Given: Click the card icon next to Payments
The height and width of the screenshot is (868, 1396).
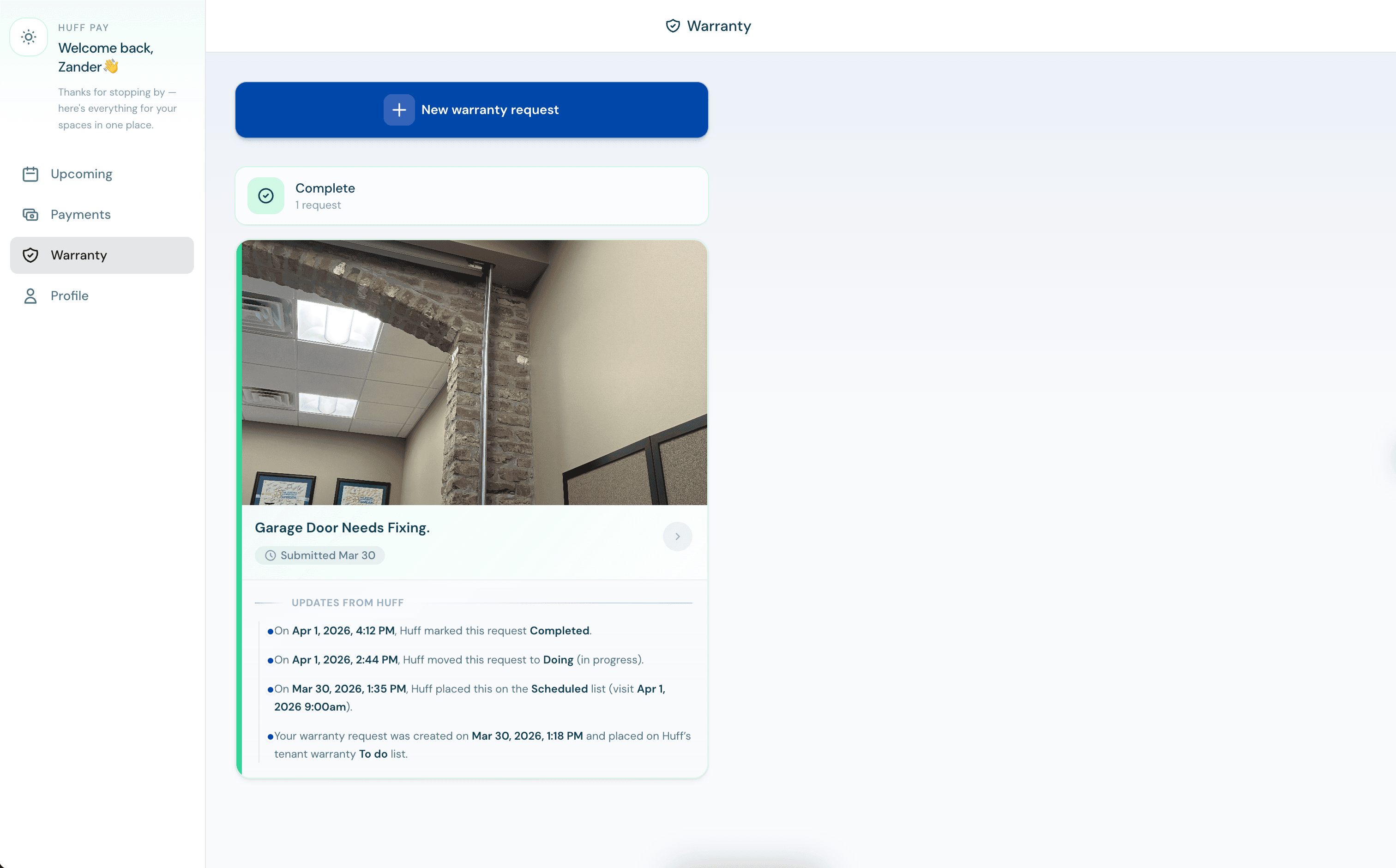Looking at the screenshot, I should [x=30, y=214].
